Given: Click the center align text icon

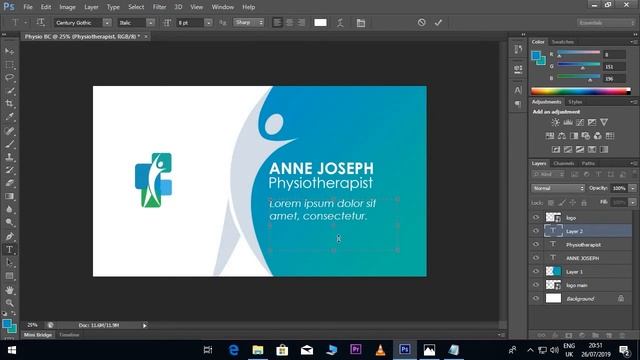Looking at the screenshot, I should click(x=289, y=22).
